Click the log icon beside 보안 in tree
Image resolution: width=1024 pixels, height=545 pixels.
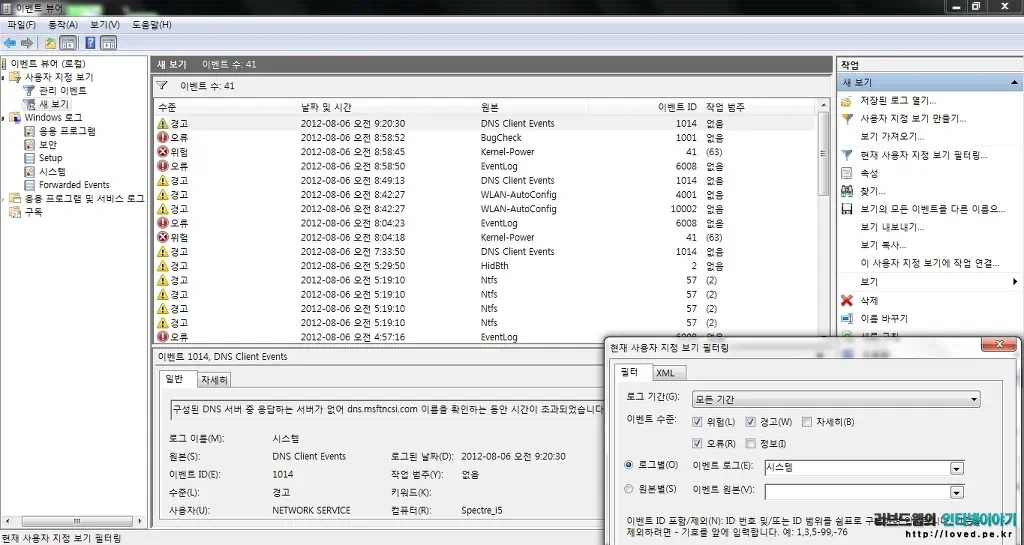(x=29, y=145)
